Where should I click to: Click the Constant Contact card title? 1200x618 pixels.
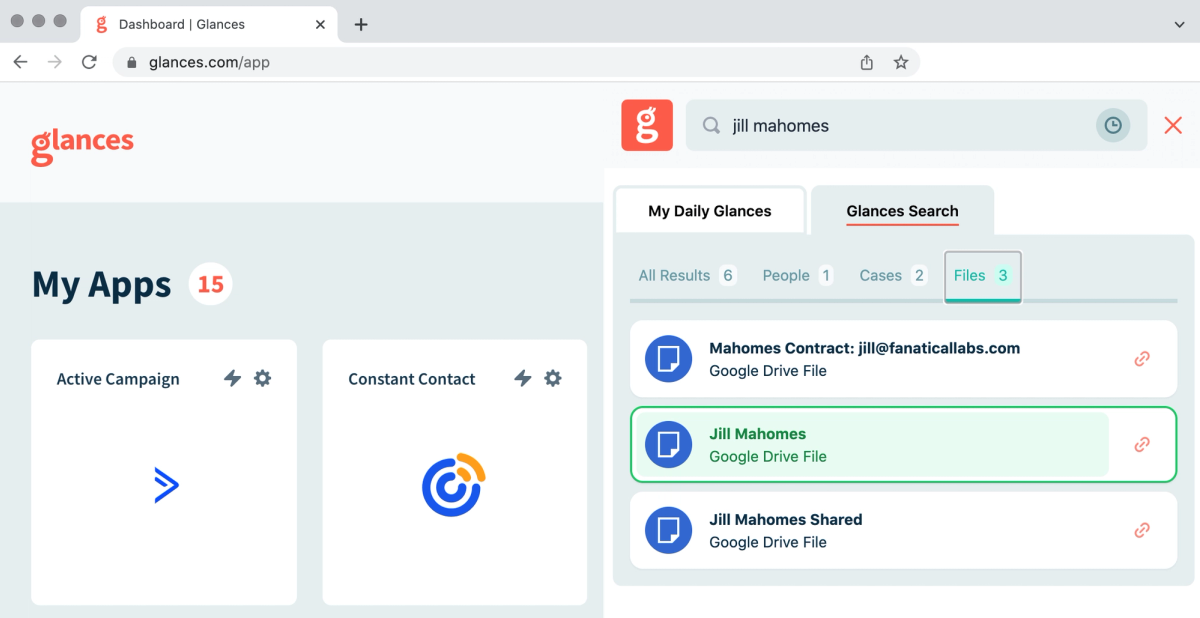tap(412, 379)
